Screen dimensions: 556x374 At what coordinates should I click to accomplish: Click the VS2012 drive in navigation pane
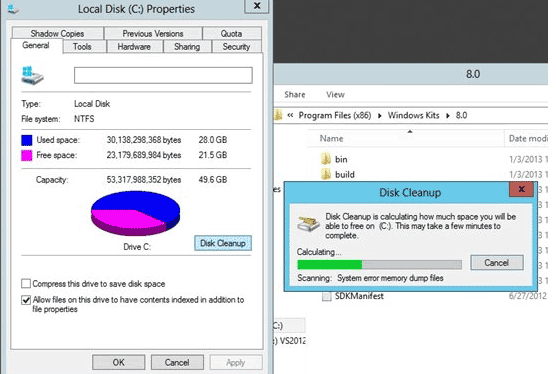[x=289, y=341]
